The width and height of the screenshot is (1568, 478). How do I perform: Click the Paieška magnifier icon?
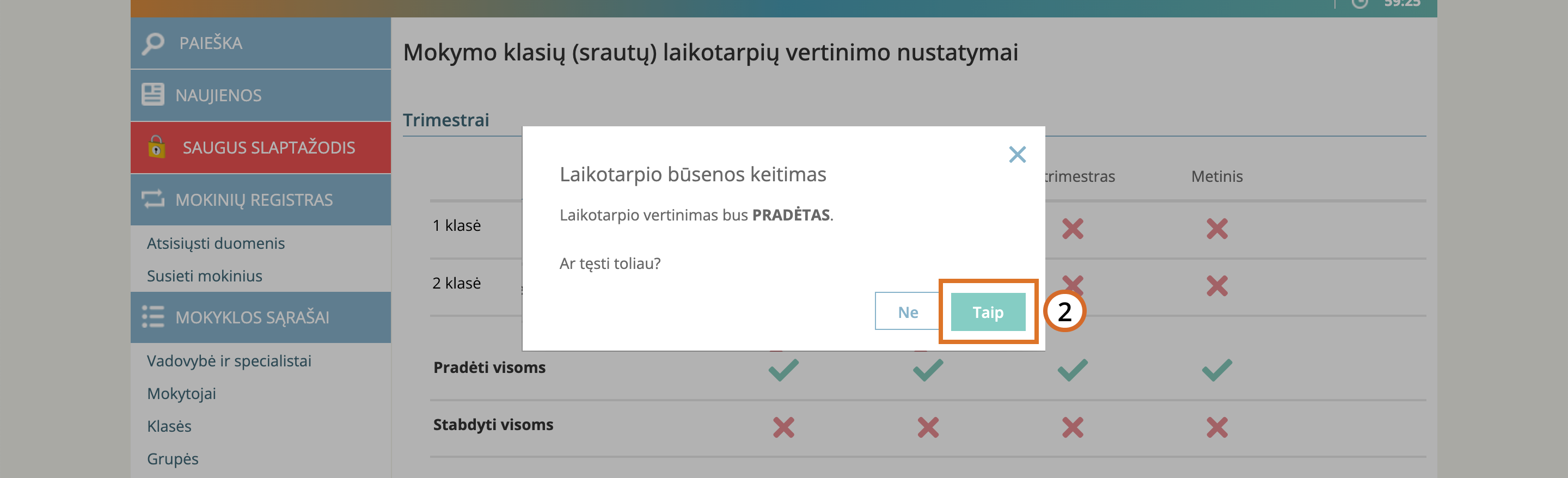click(x=153, y=43)
